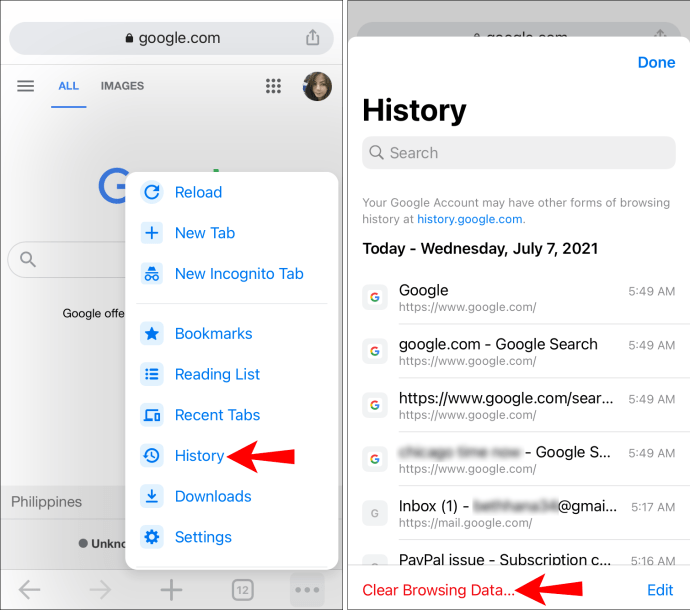Viewport: 690px width, 610px height.
Task: Tap the History Search field
Action: pos(518,153)
